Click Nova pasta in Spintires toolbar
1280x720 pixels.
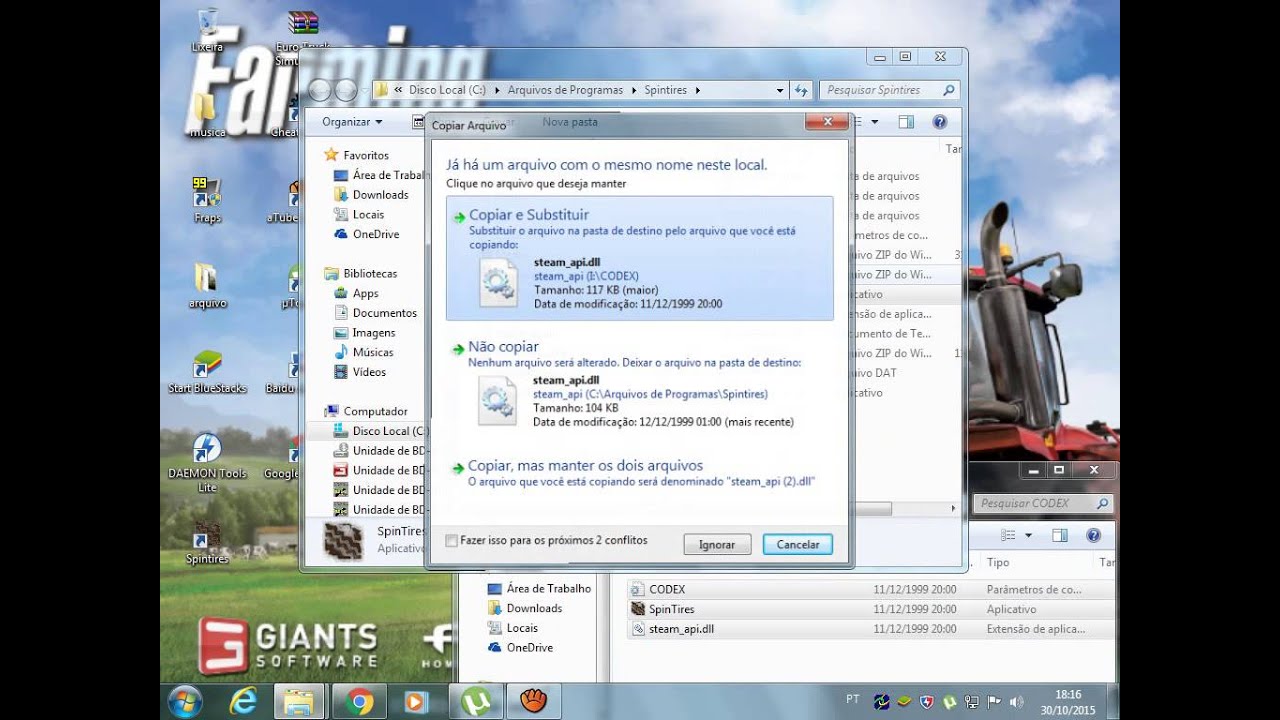coord(569,122)
